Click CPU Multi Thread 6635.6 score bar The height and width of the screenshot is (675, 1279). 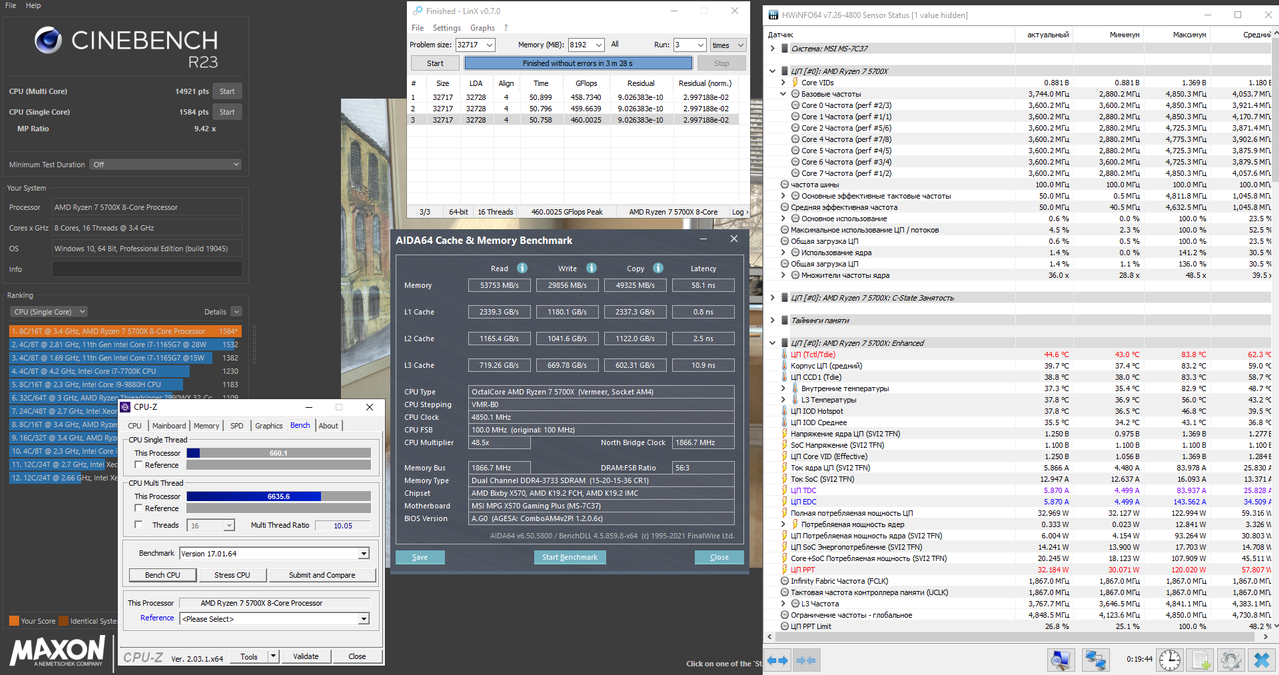279,496
